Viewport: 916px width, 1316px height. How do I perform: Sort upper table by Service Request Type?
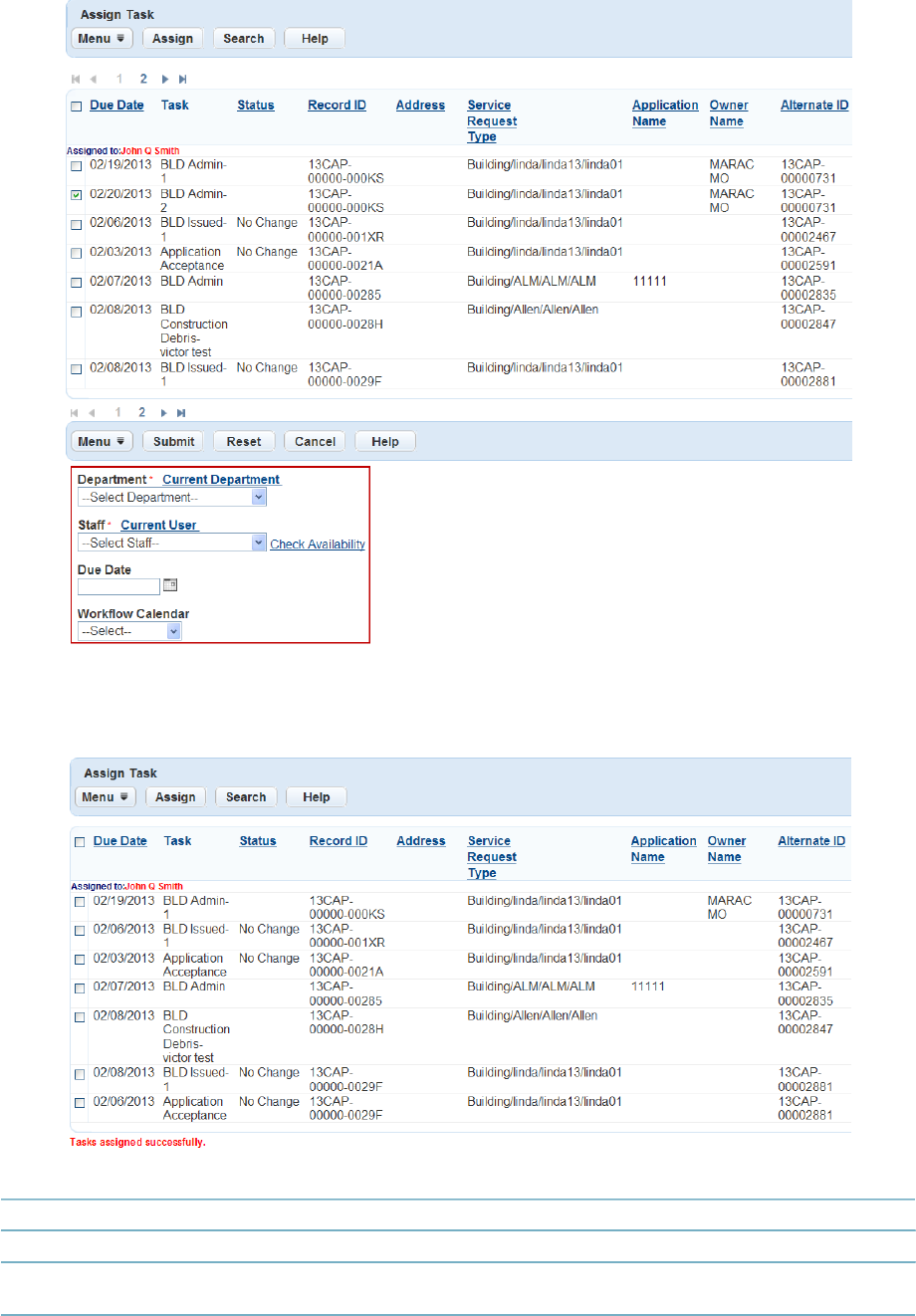pos(492,121)
